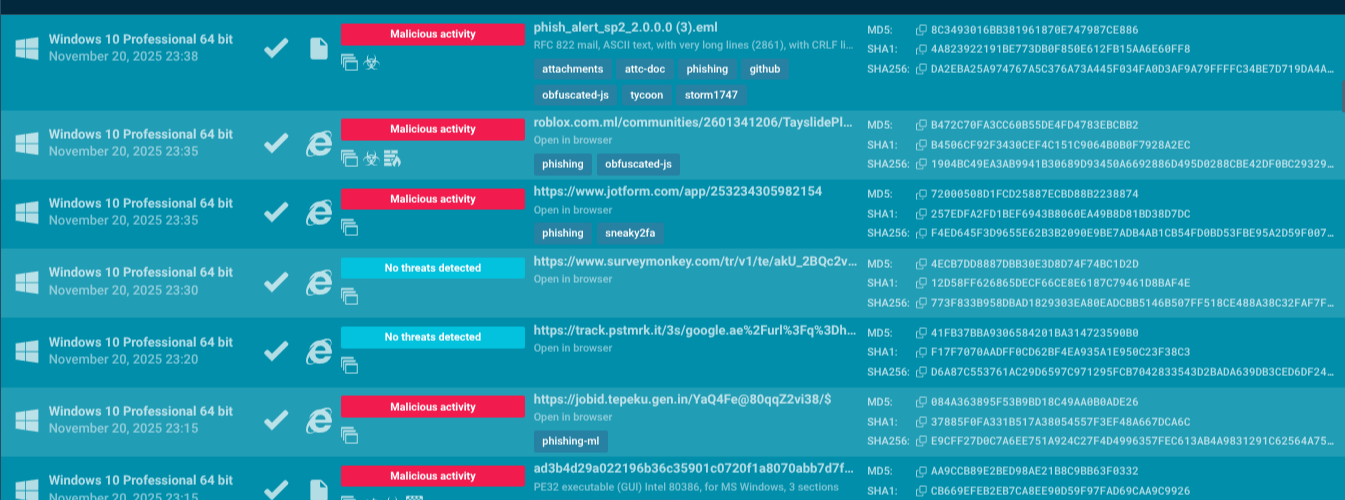Click biohazard icon in the roblox.com.ml row

tap(371, 158)
